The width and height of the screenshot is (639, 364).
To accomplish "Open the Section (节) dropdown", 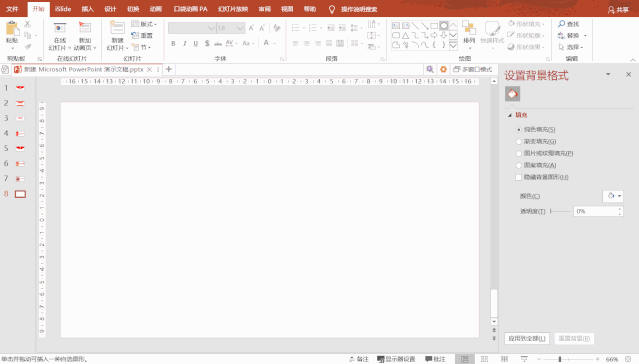I will coord(141,47).
